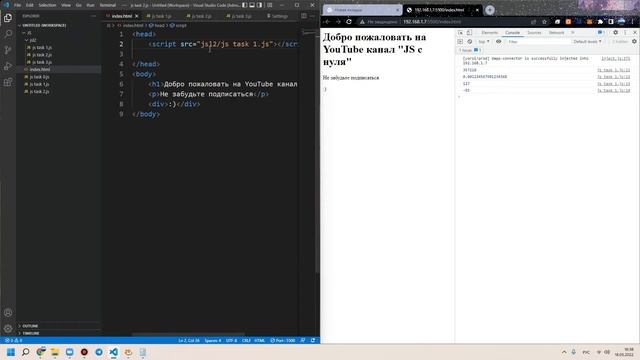Toggle the DevTools device toolbar
Image resolution: width=640 pixels, height=360 pixels.
[x=469, y=33]
